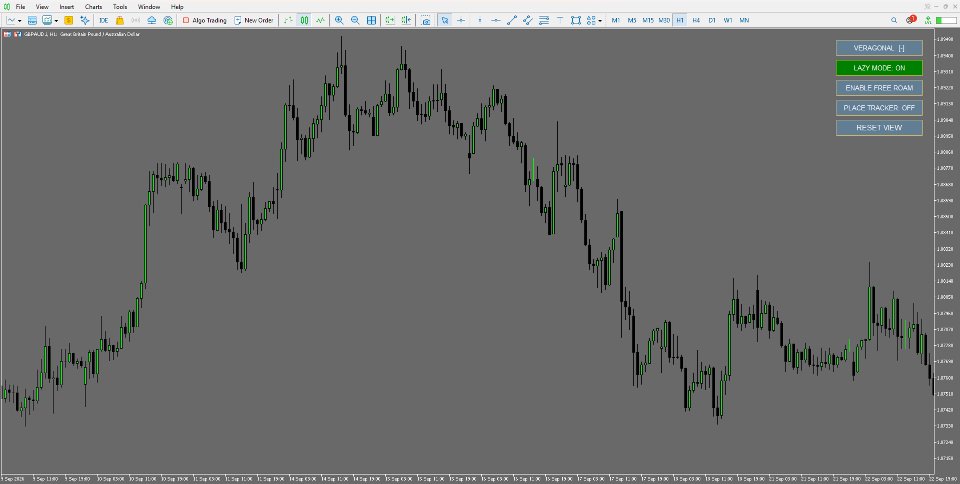Switch to line chart display
Viewport: 960px width, 484px height.
(x=320, y=20)
